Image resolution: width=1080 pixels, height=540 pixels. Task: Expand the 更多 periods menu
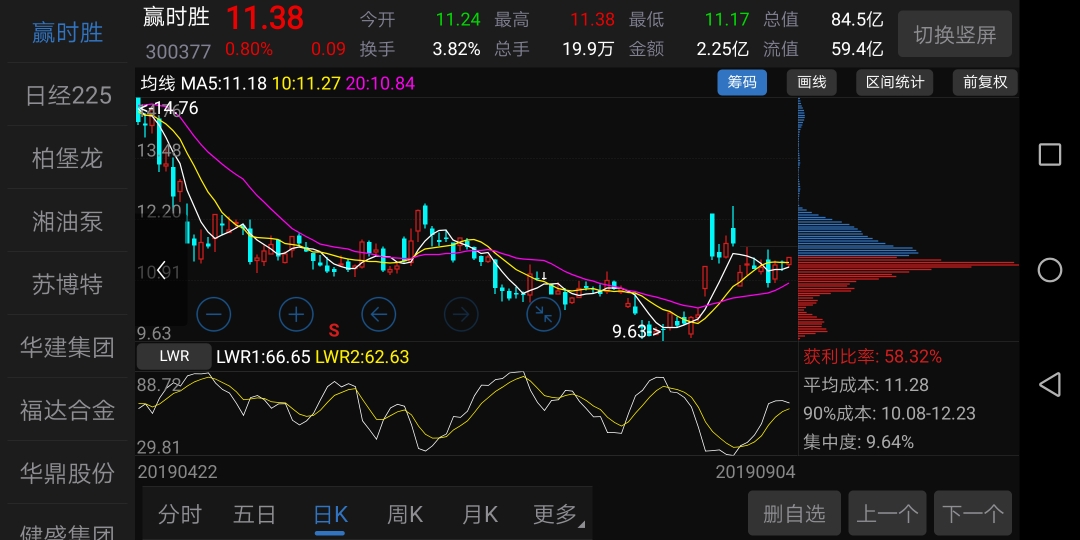(558, 514)
